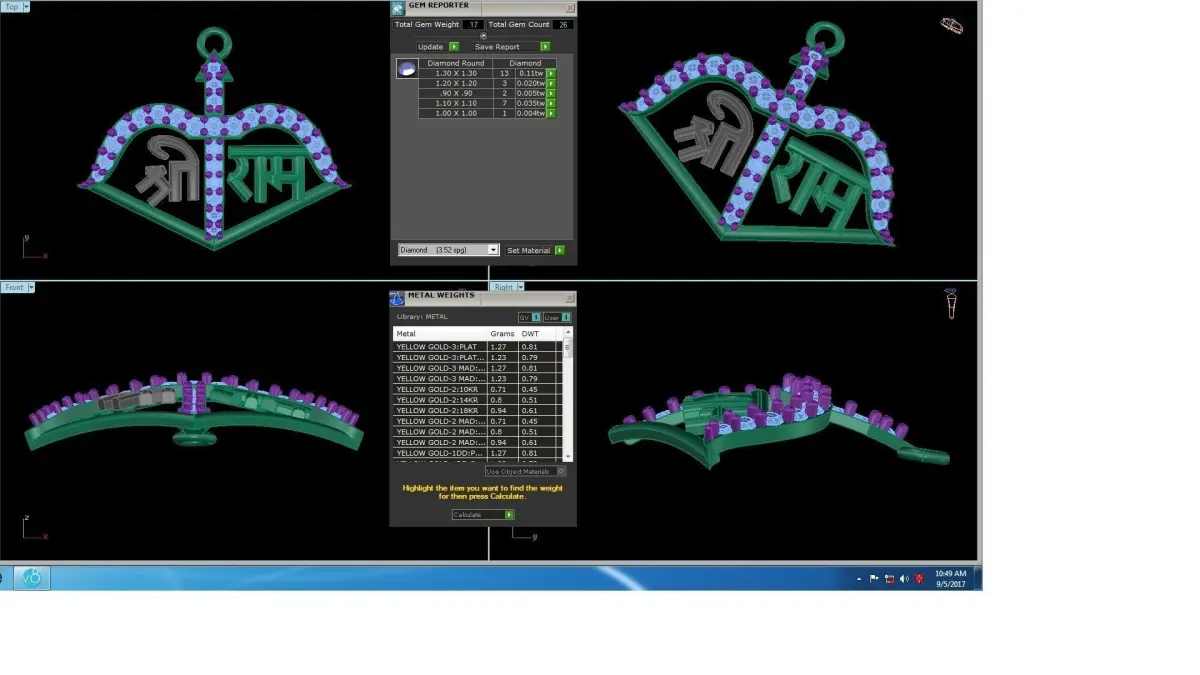Select the YELLOW GOLD-1DD:P... row
Image resolution: width=1200 pixels, height=675 pixels.
[x=478, y=453]
